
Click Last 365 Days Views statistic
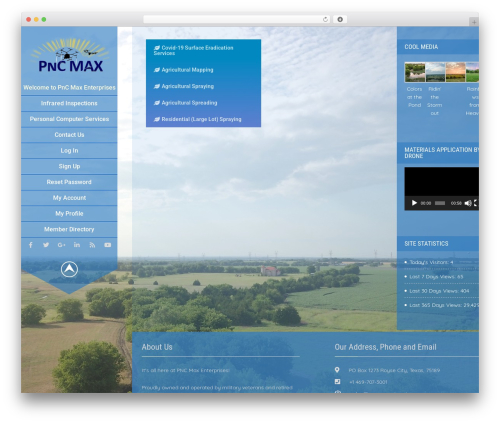click(444, 305)
